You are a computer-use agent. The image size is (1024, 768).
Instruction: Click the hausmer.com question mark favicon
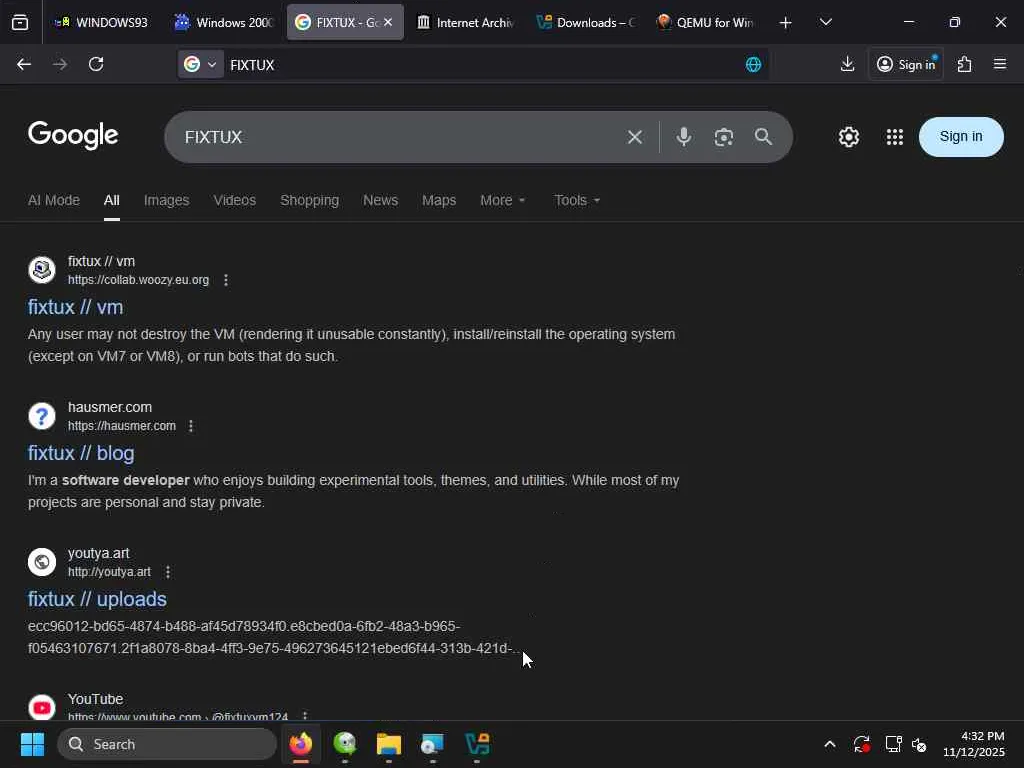42,416
